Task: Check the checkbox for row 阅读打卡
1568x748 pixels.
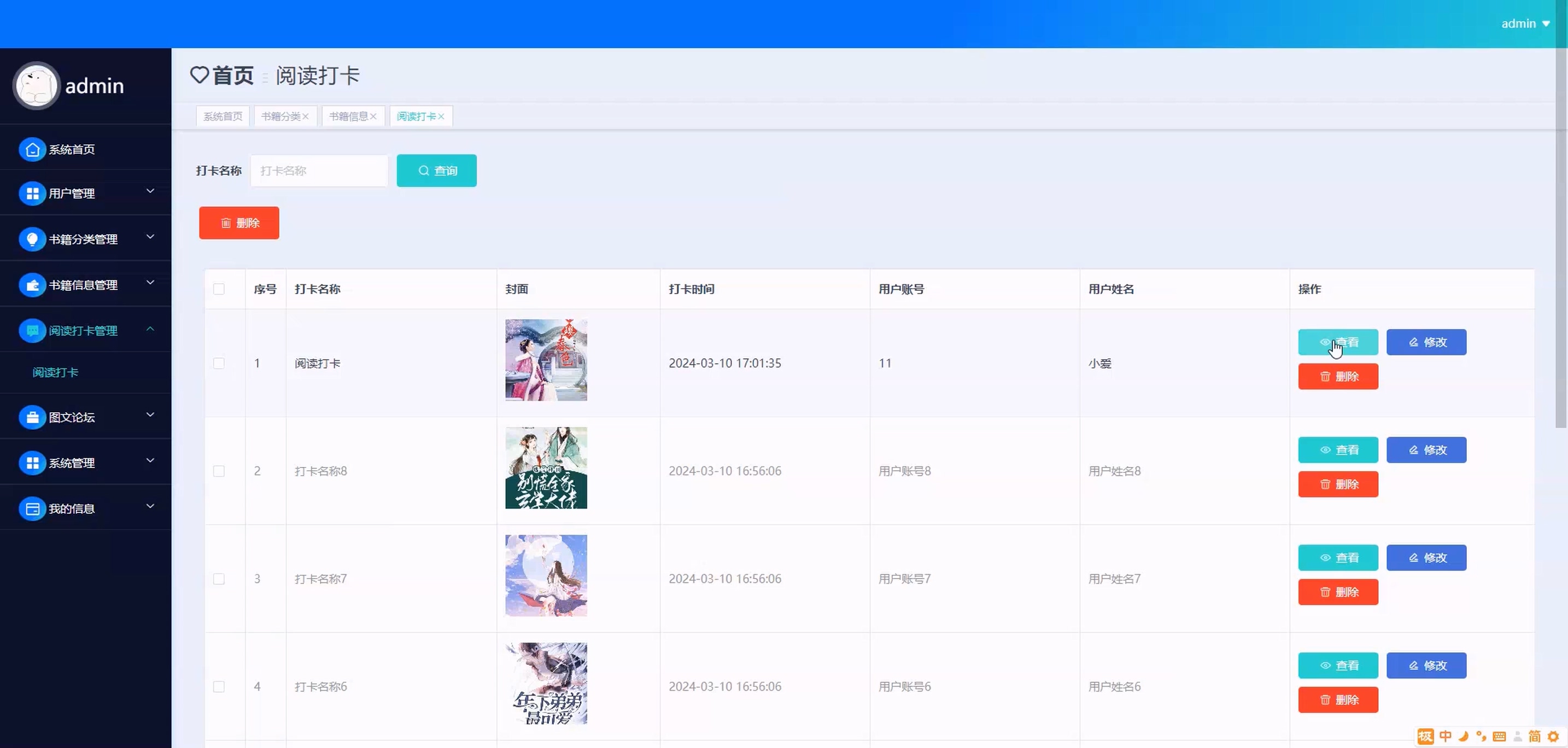Action: tap(219, 364)
